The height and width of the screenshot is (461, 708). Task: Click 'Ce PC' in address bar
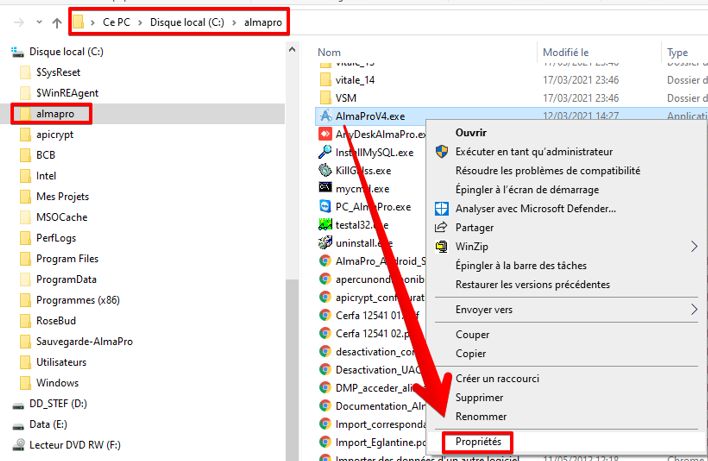coord(116,22)
